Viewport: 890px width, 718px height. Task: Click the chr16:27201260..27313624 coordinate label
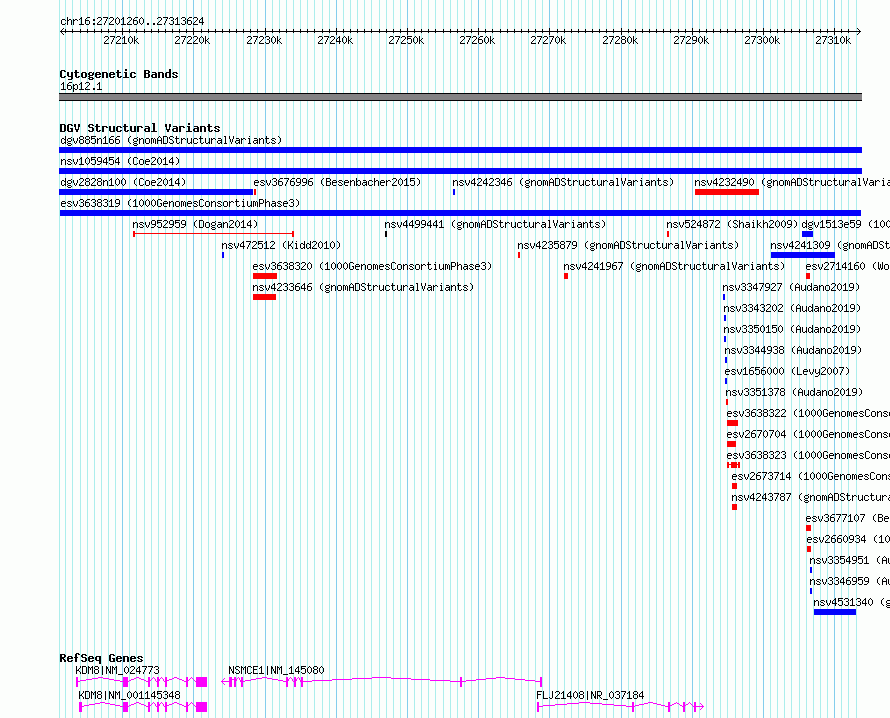[x=132, y=21]
